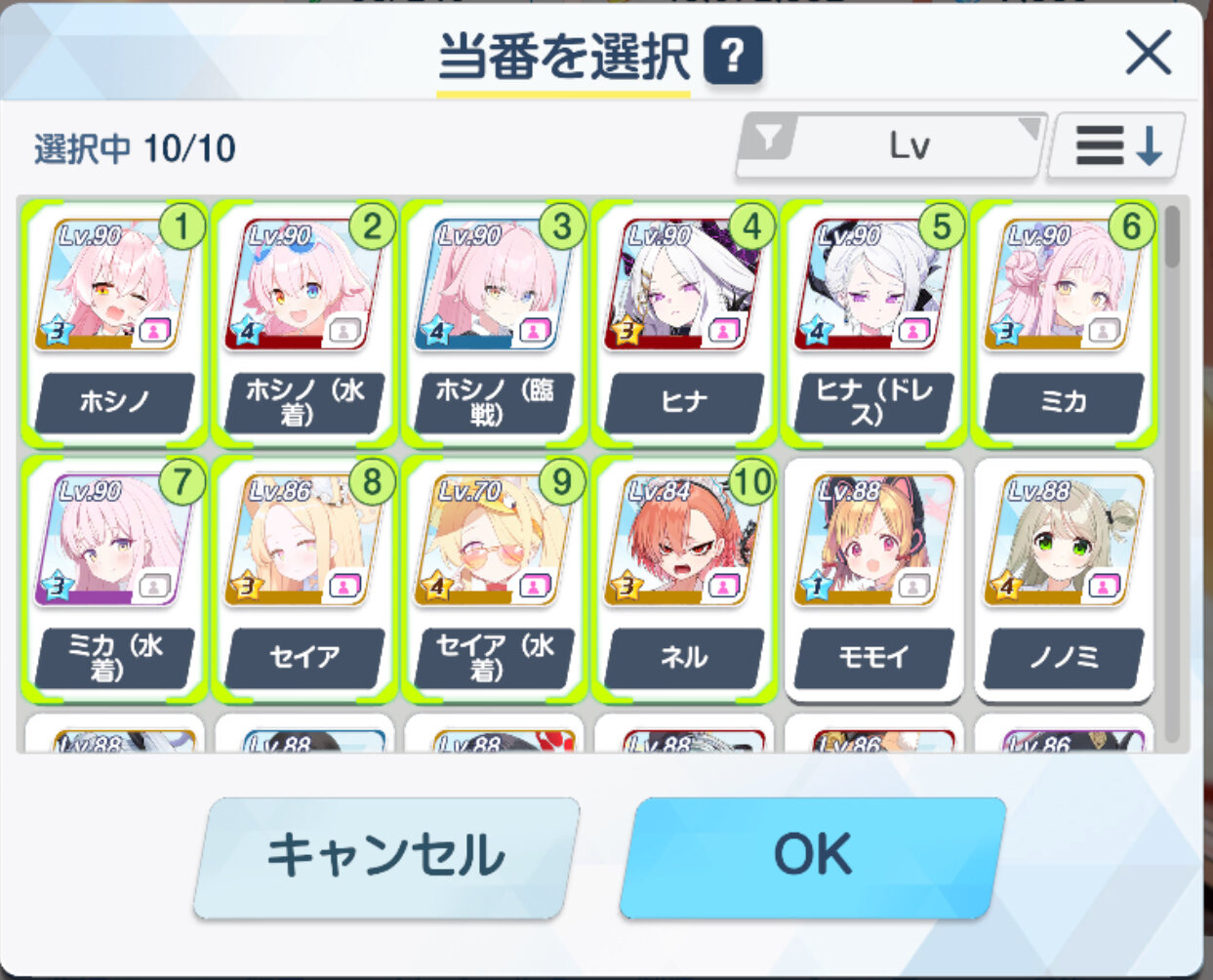
Task: Deselect ヒナ（ドレス） character card
Action: [x=873, y=324]
